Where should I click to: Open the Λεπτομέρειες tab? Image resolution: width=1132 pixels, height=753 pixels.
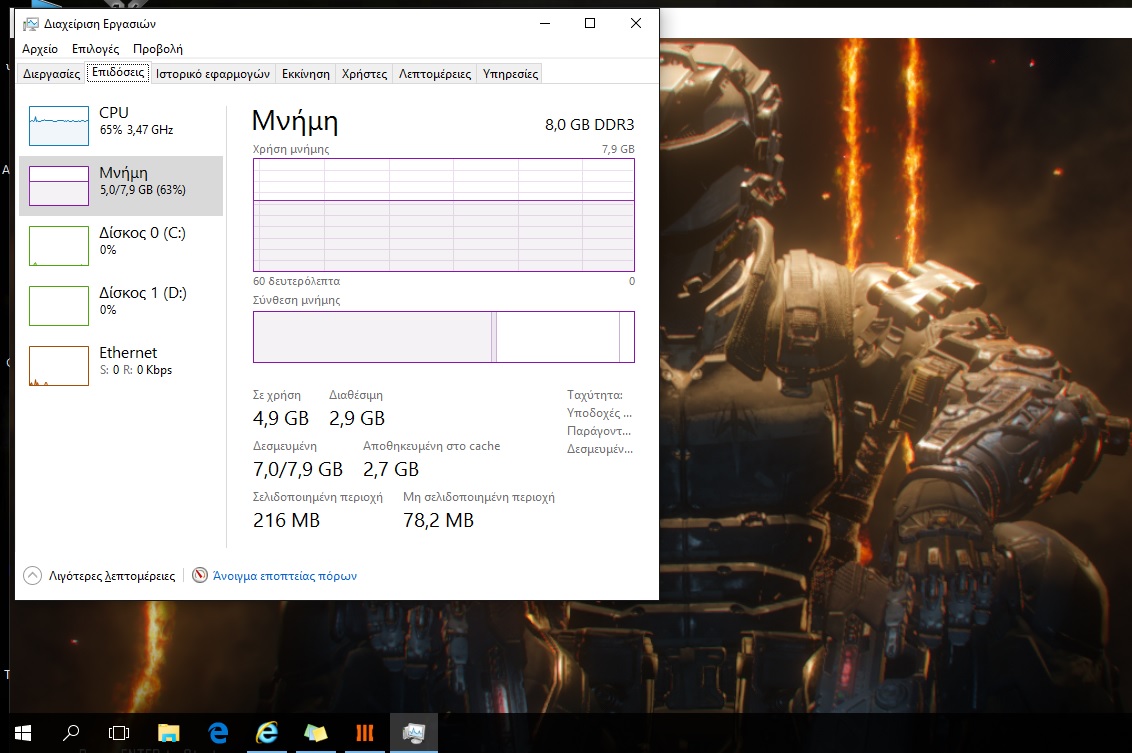coord(435,74)
